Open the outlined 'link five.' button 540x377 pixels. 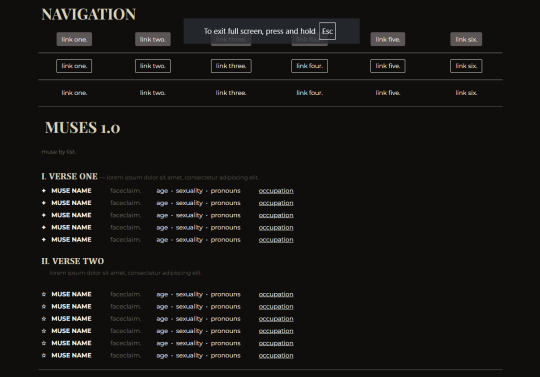(388, 66)
